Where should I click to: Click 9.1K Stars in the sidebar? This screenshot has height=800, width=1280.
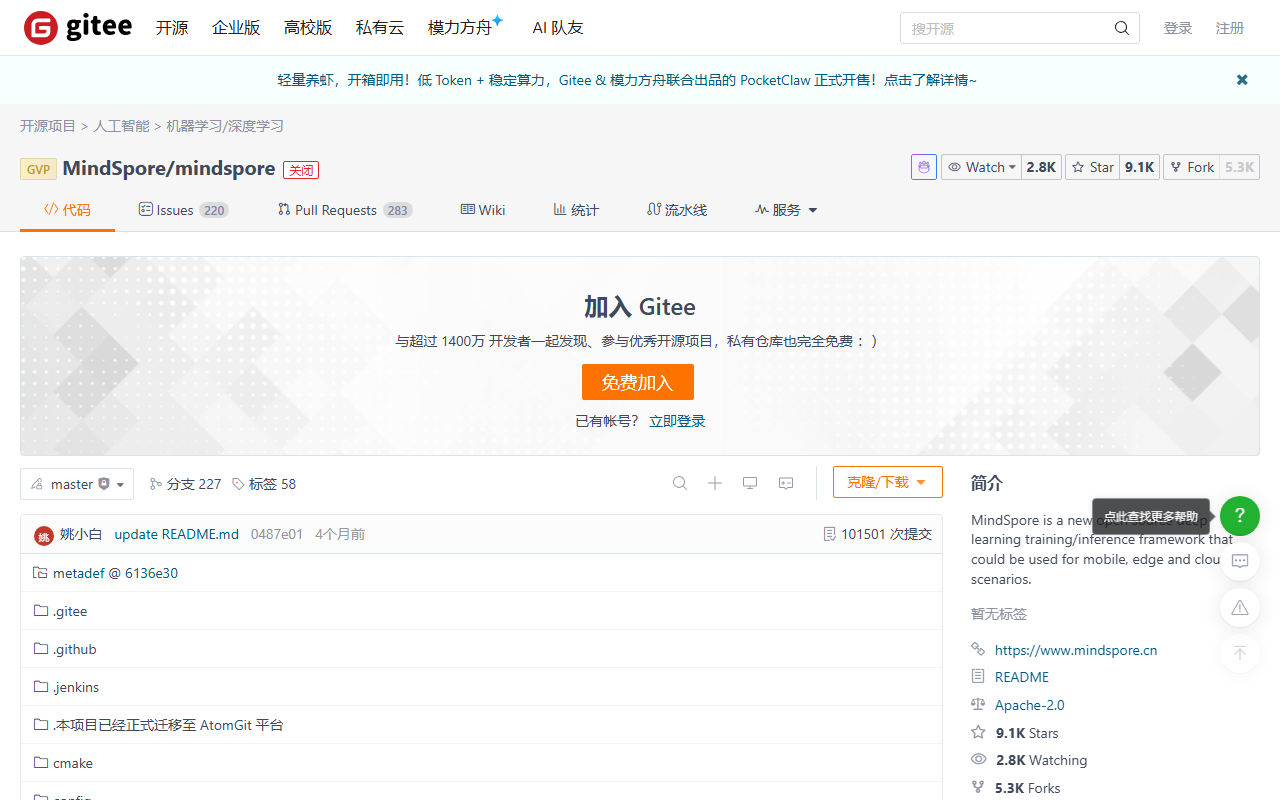click(1027, 733)
